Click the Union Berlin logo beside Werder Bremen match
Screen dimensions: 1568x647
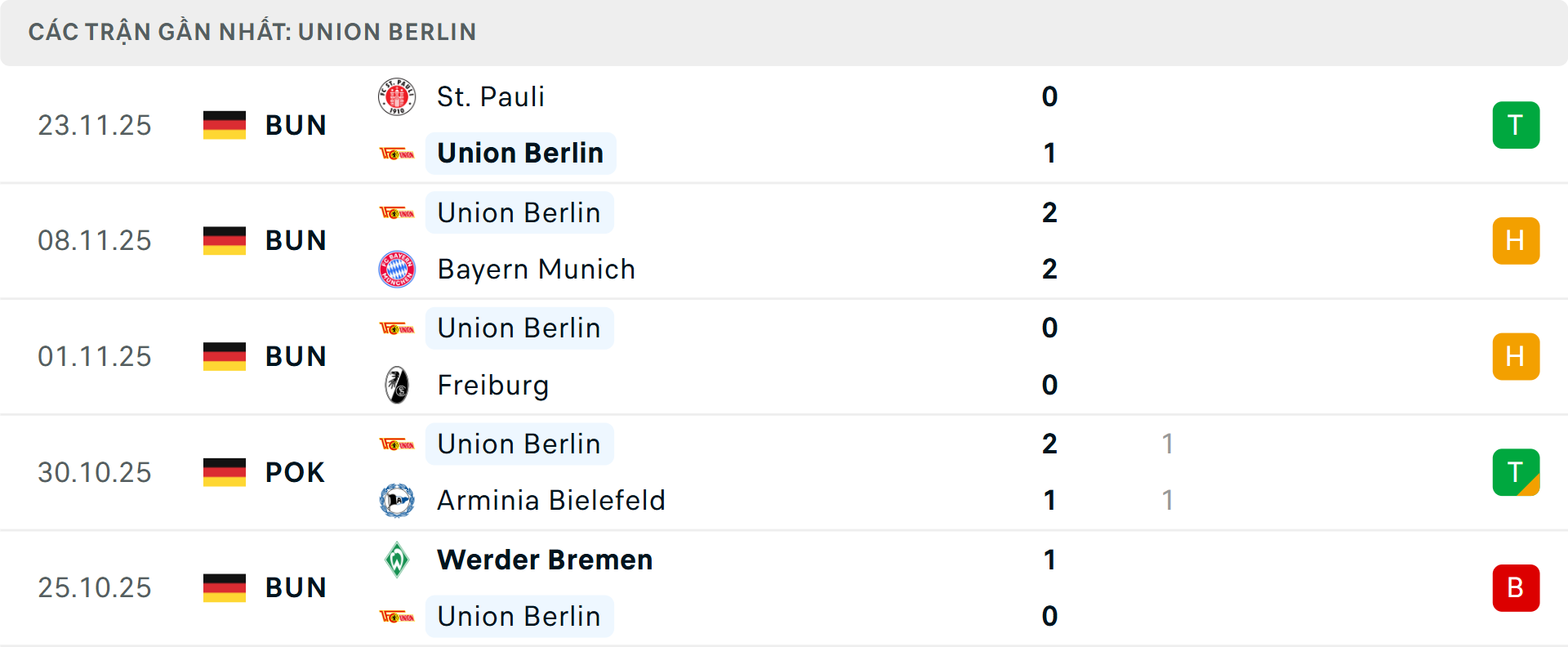tap(398, 617)
